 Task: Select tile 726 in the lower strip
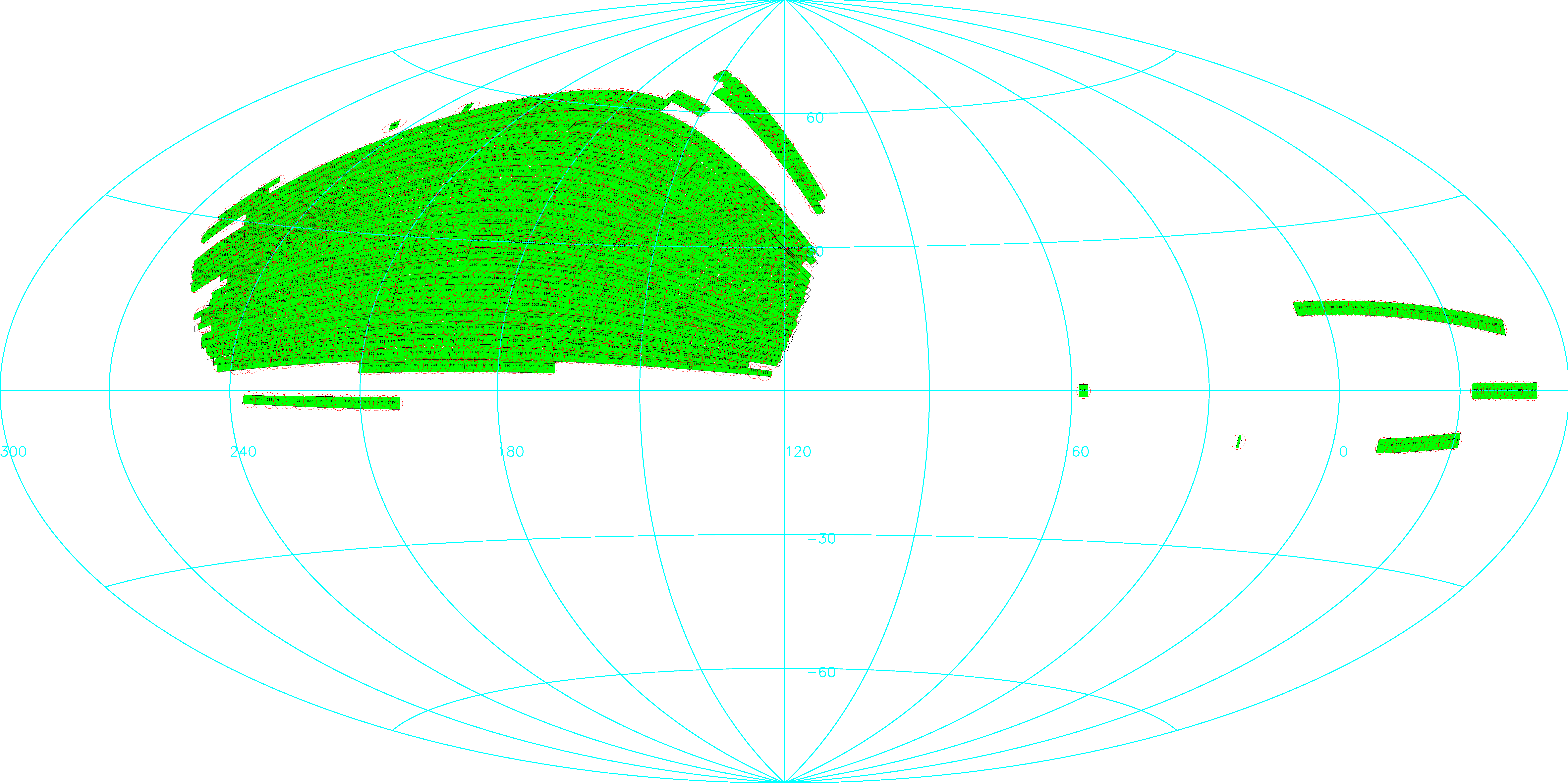(x=1382, y=446)
